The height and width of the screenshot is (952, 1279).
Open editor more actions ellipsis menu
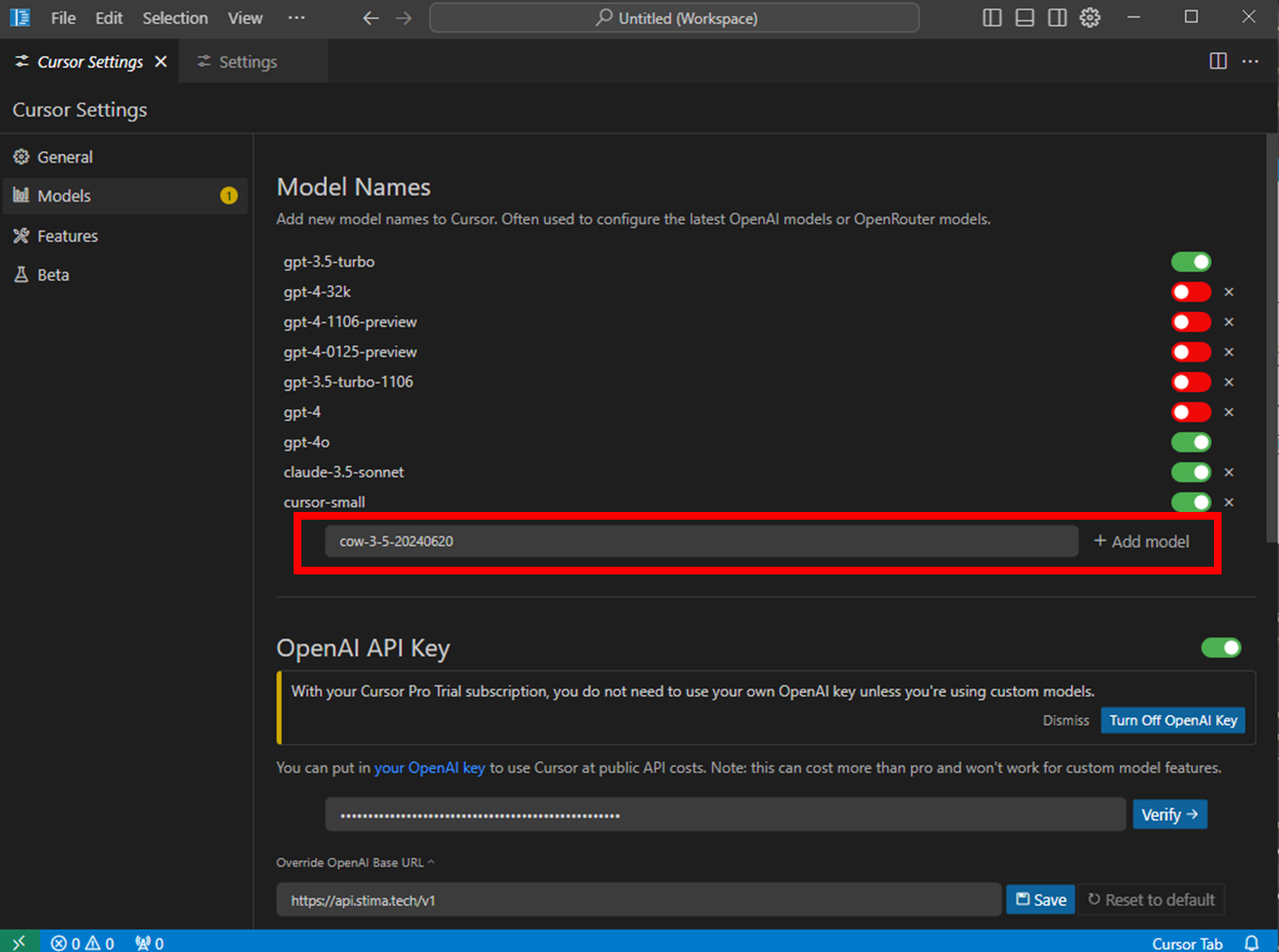(1250, 61)
